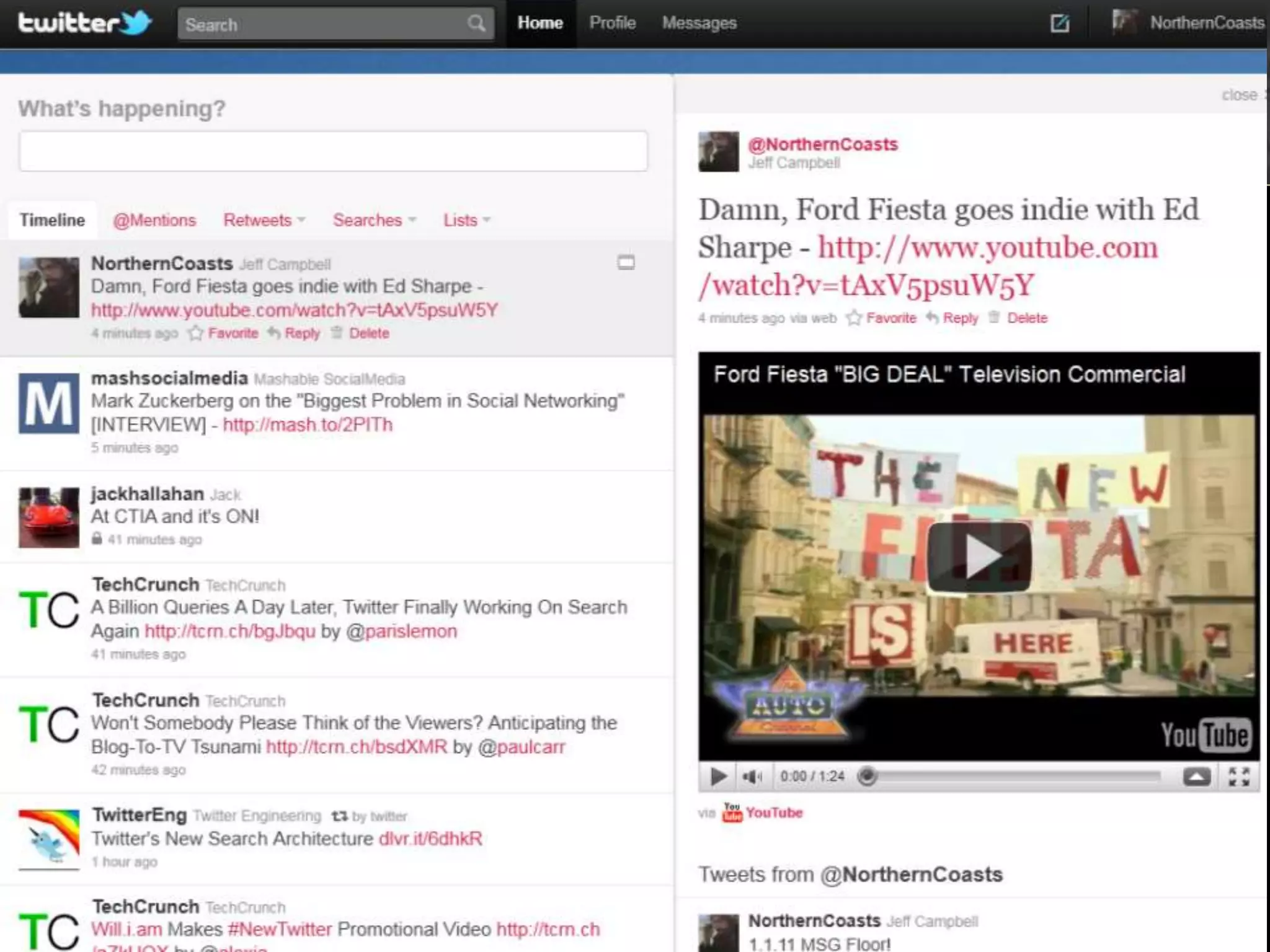Expand the Retweets dropdown
The image size is (1270, 952).
(x=264, y=220)
